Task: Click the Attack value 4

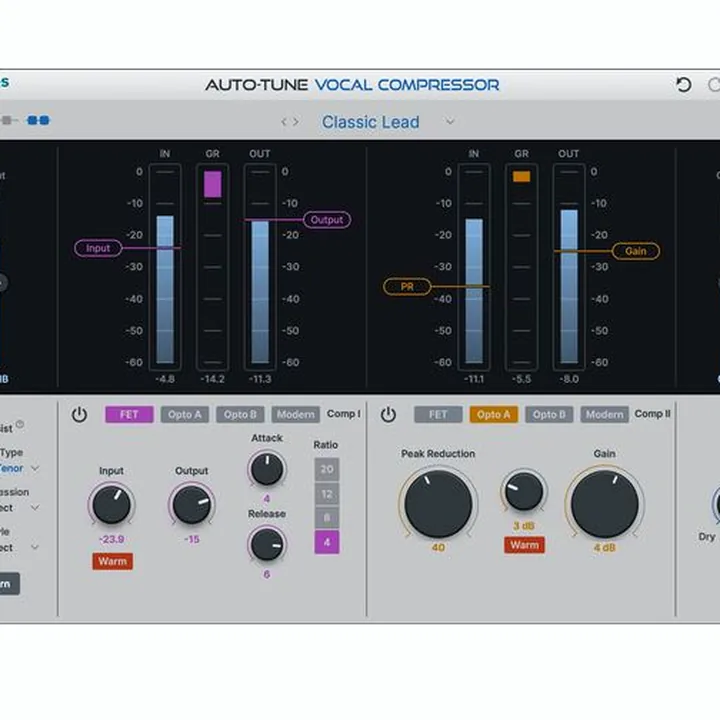Action: click(x=267, y=499)
